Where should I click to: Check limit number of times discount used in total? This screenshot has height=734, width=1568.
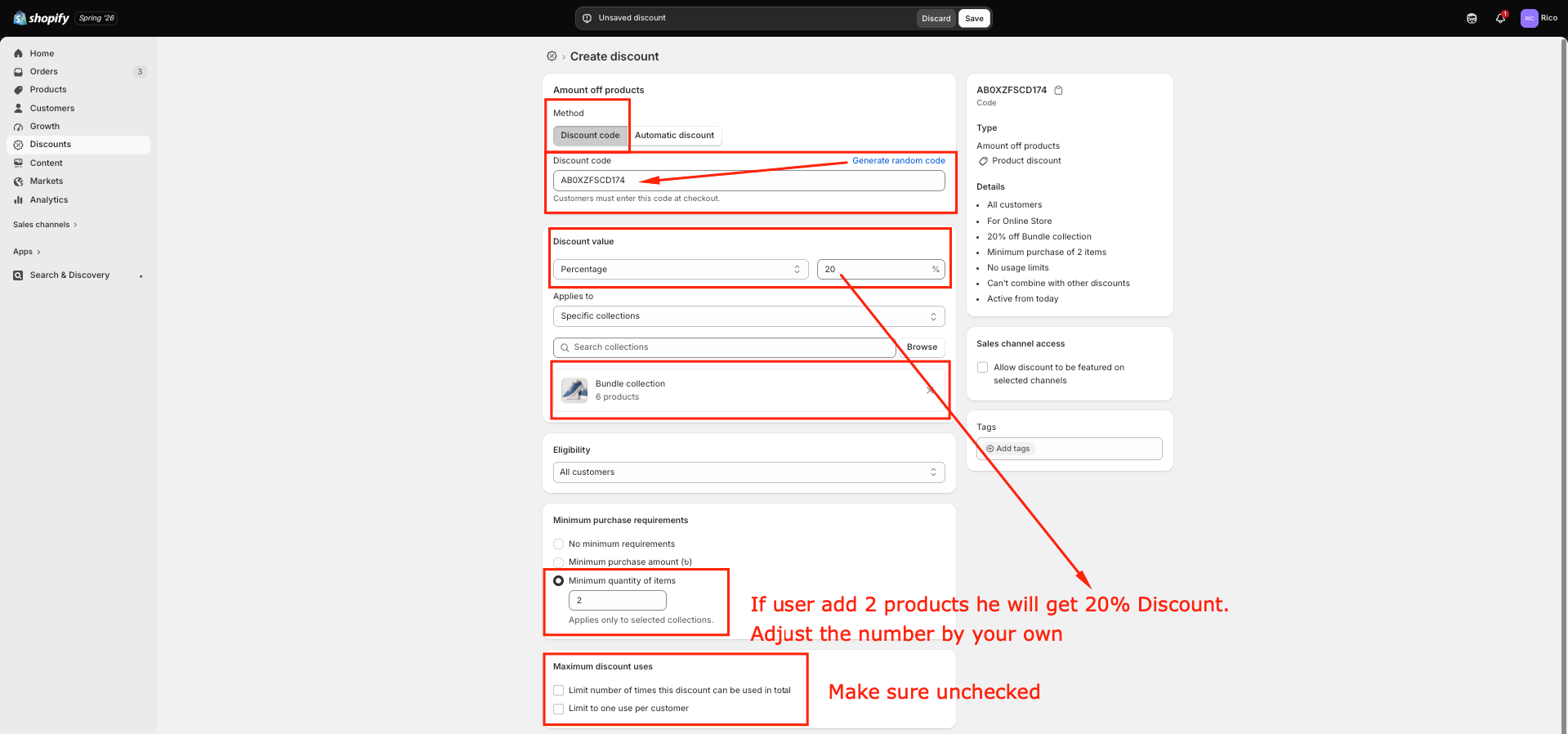point(559,691)
